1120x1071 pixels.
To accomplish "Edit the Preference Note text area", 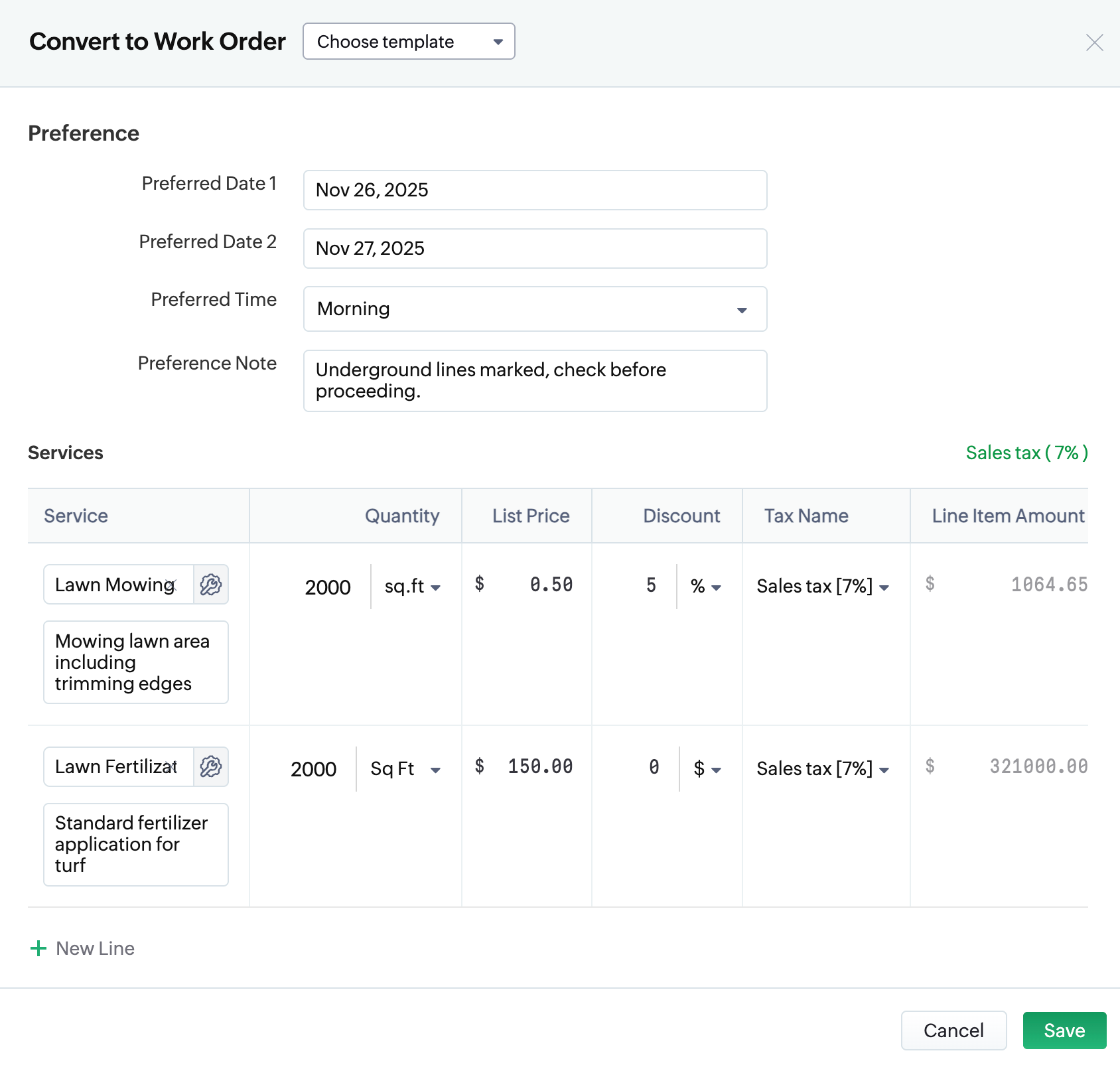I will pos(535,381).
